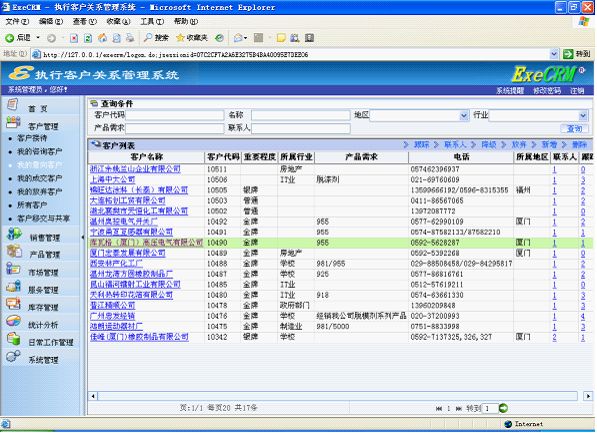Click the green go-to-page arrow icon

point(503,408)
